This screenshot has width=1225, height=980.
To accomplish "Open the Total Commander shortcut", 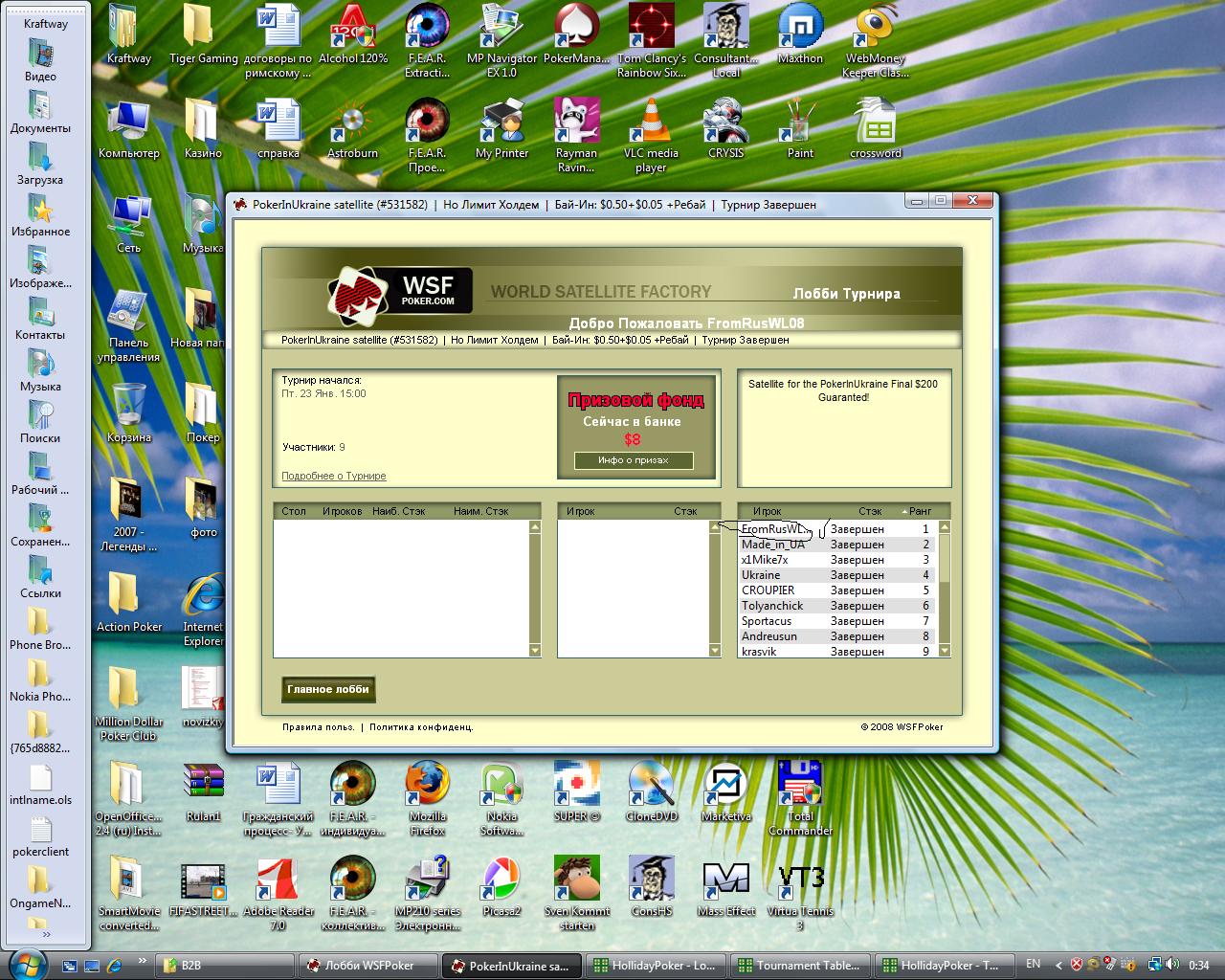I will point(800,787).
